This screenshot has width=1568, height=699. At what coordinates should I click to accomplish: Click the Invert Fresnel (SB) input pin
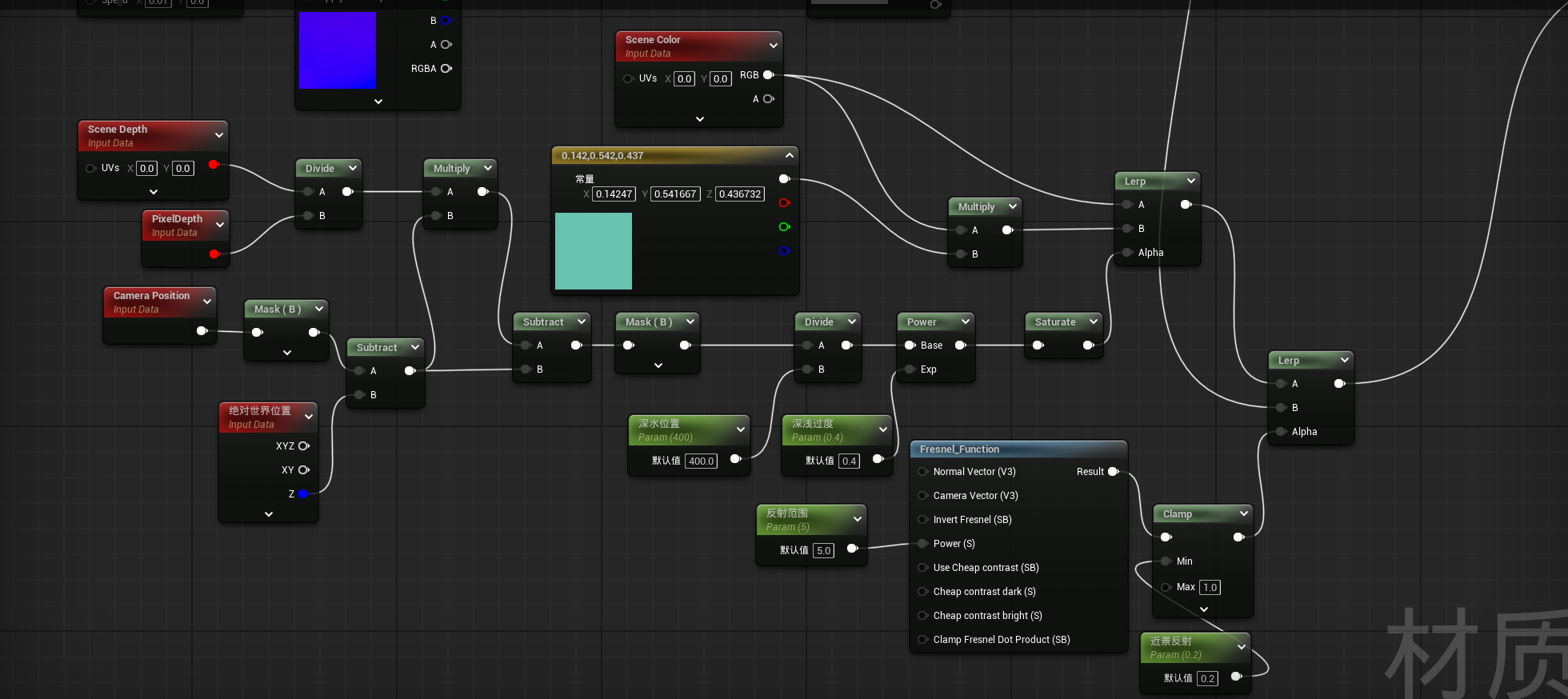(922, 520)
